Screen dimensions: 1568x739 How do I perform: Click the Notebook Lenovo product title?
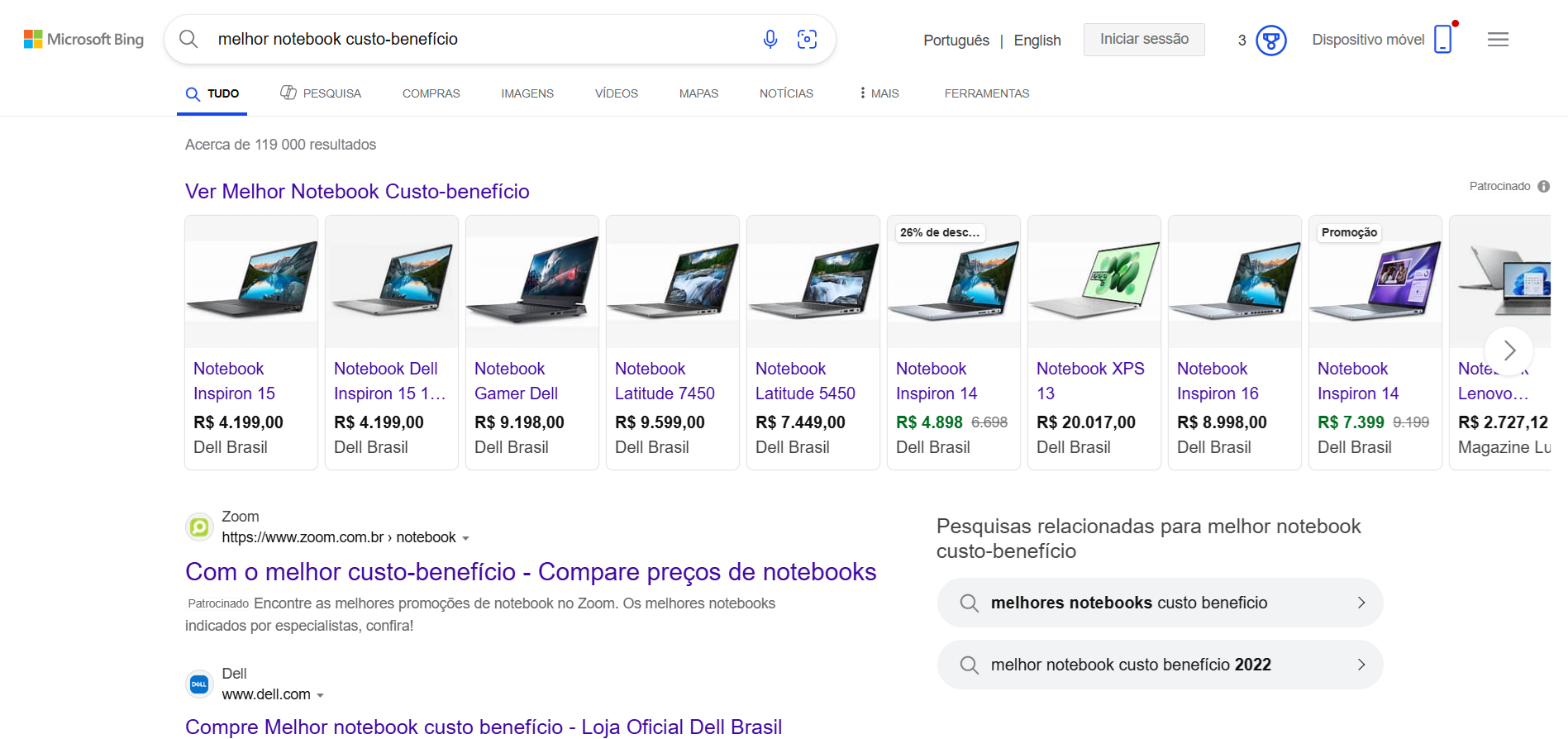(1493, 381)
